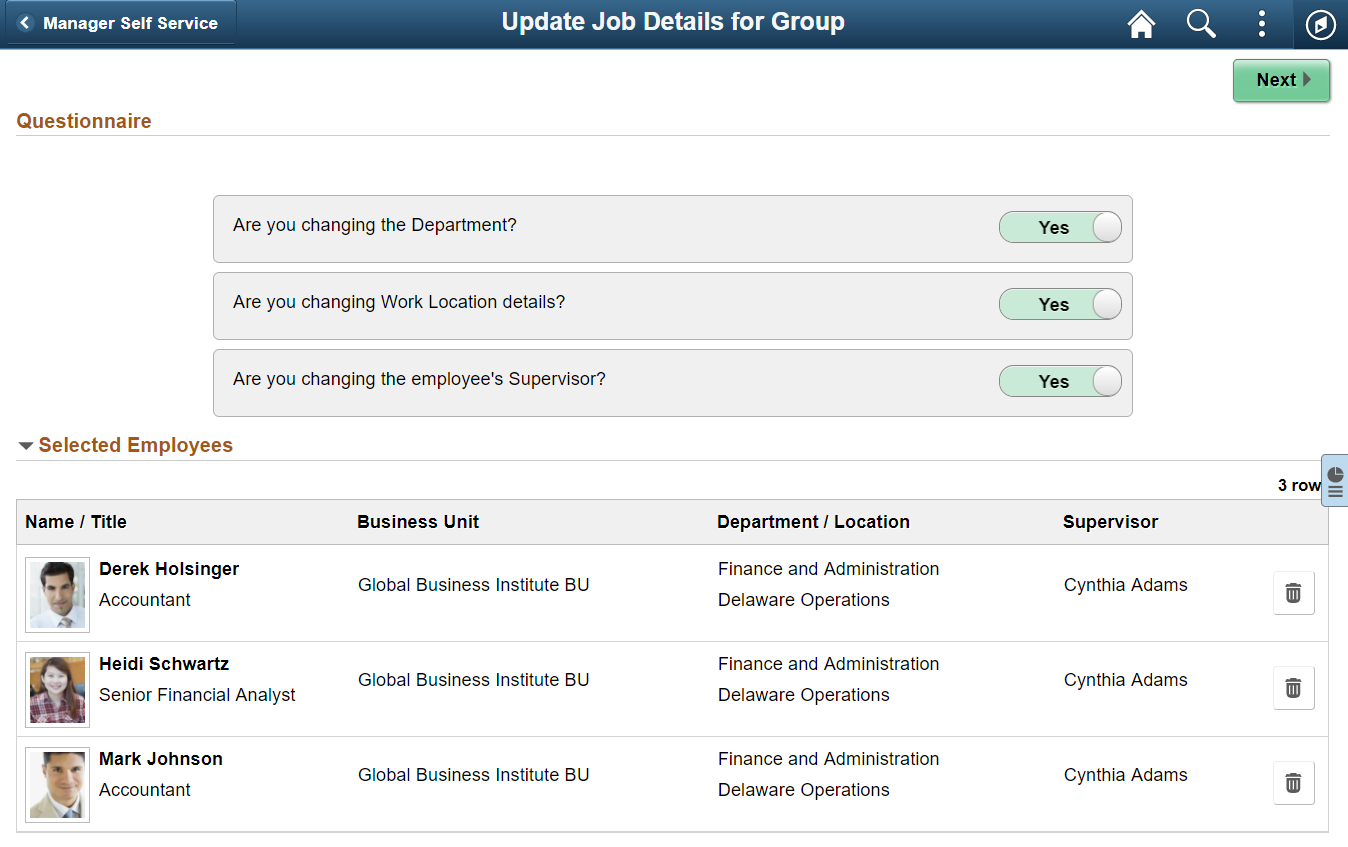Screen dimensions: 1348x847
Task: Toggle the Work Location details switch
Action: tap(1060, 304)
